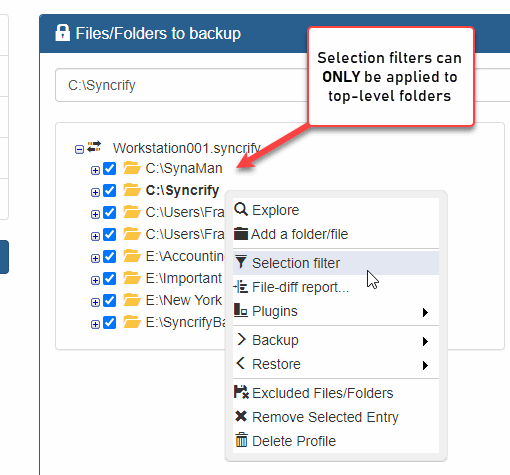Click the sync arrows icon beside Workstation001.syncrify
The height and width of the screenshot is (475, 510).
(94, 147)
